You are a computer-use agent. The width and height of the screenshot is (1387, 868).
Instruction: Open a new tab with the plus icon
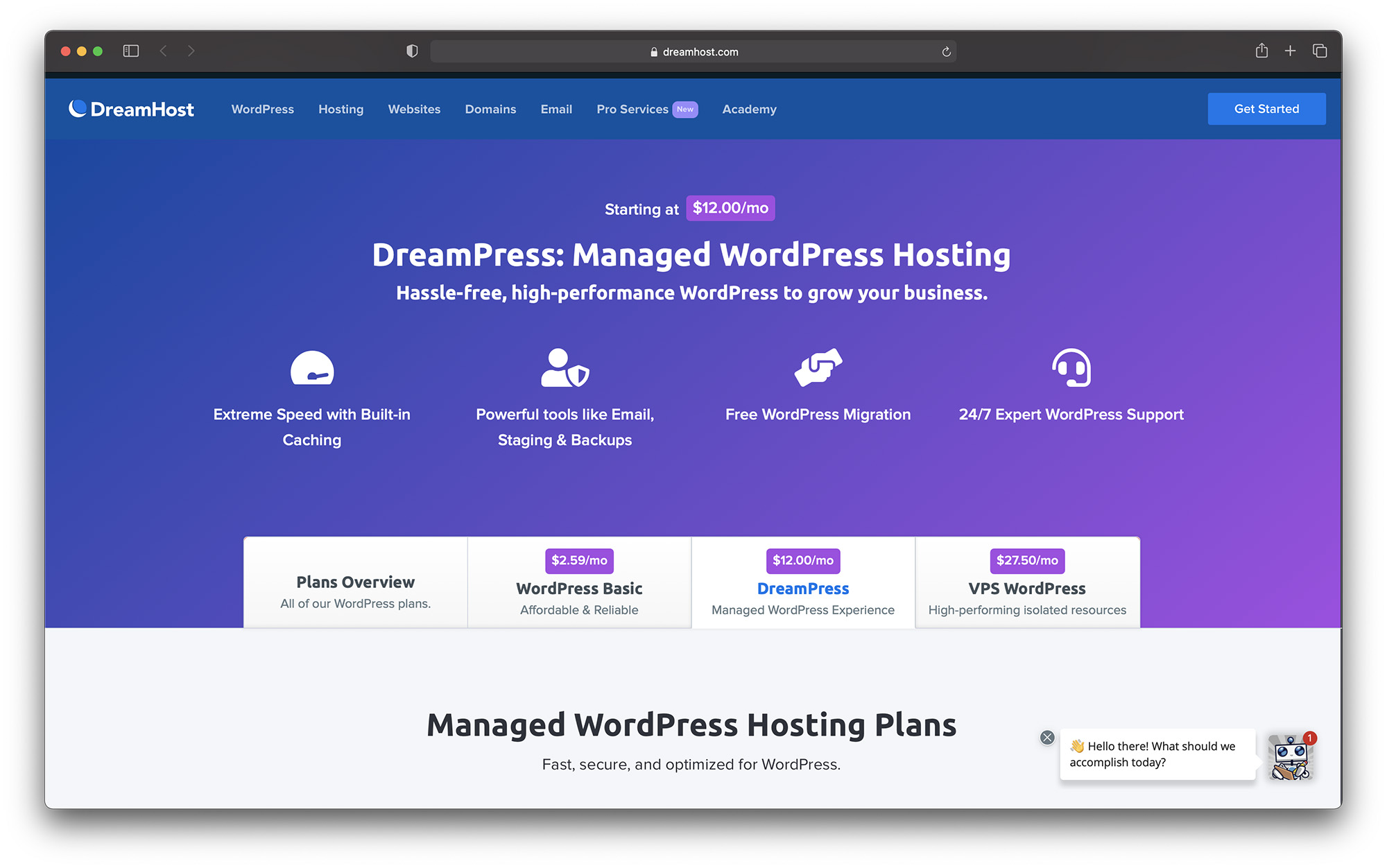(x=1290, y=51)
